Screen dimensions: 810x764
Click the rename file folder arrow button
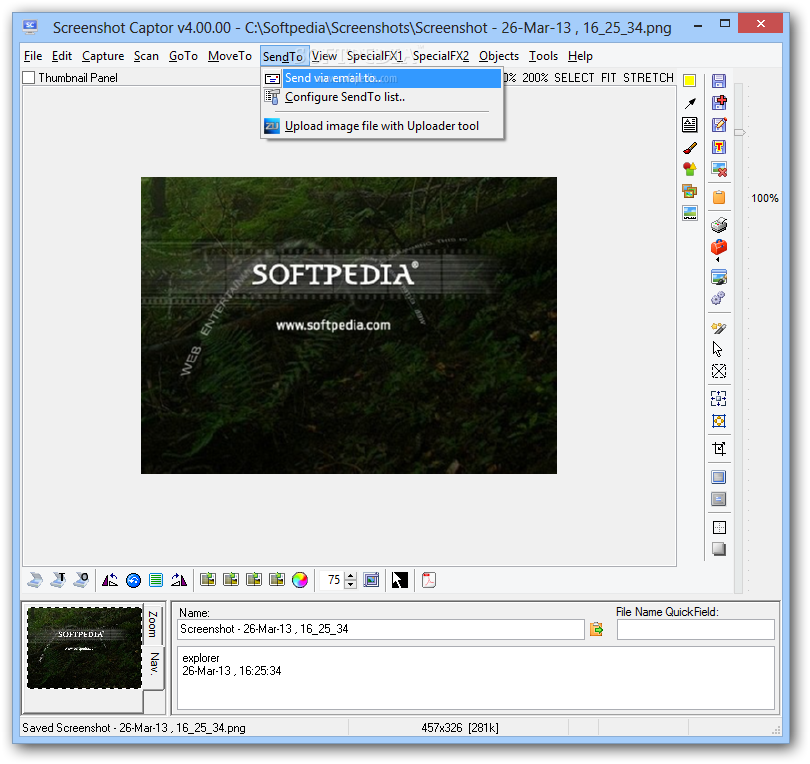coord(596,629)
